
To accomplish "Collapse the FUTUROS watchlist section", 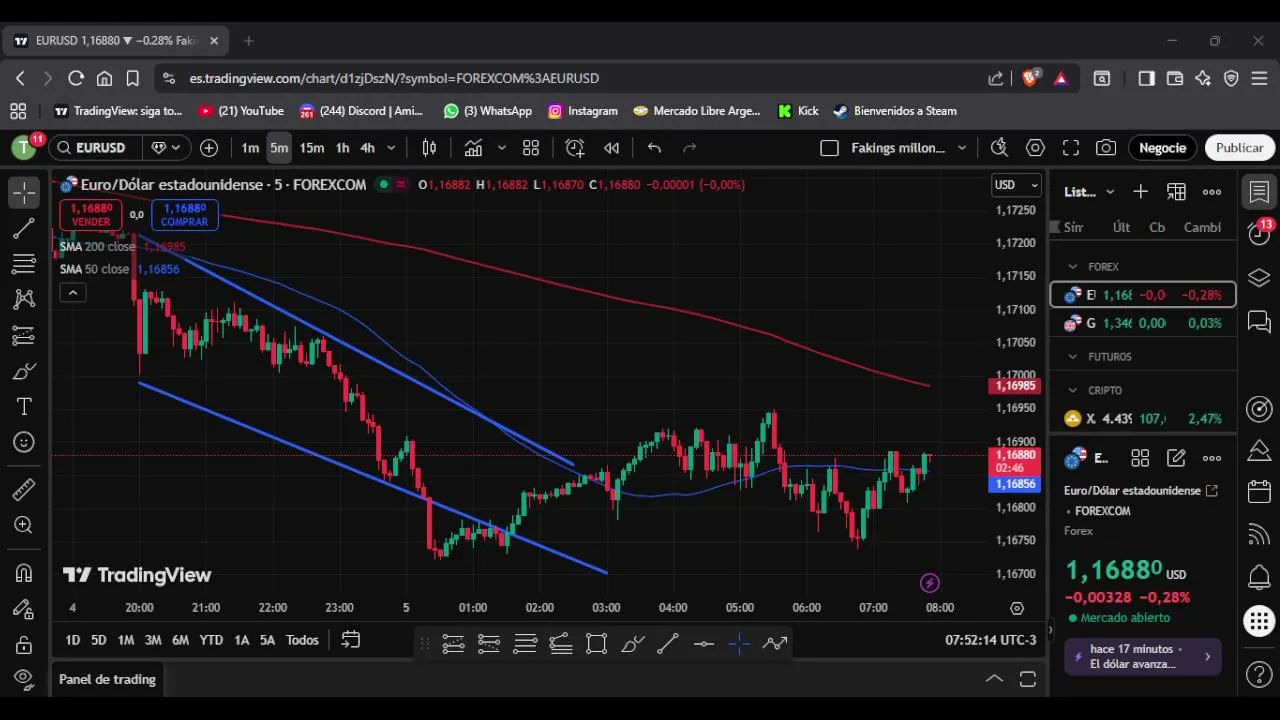I will coord(1073,357).
